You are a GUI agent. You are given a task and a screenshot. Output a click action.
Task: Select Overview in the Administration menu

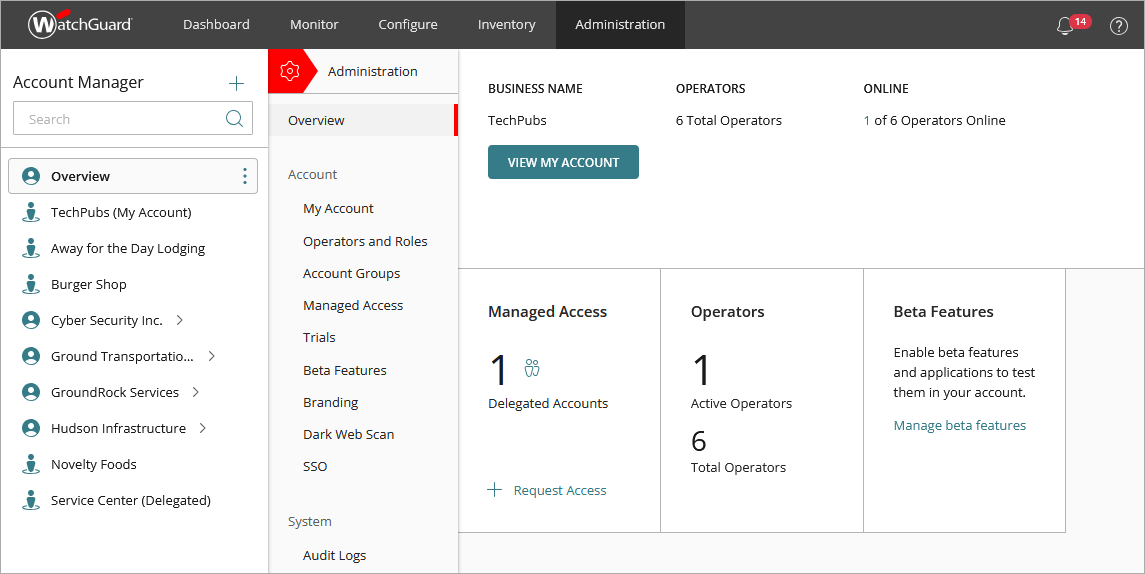click(x=363, y=120)
